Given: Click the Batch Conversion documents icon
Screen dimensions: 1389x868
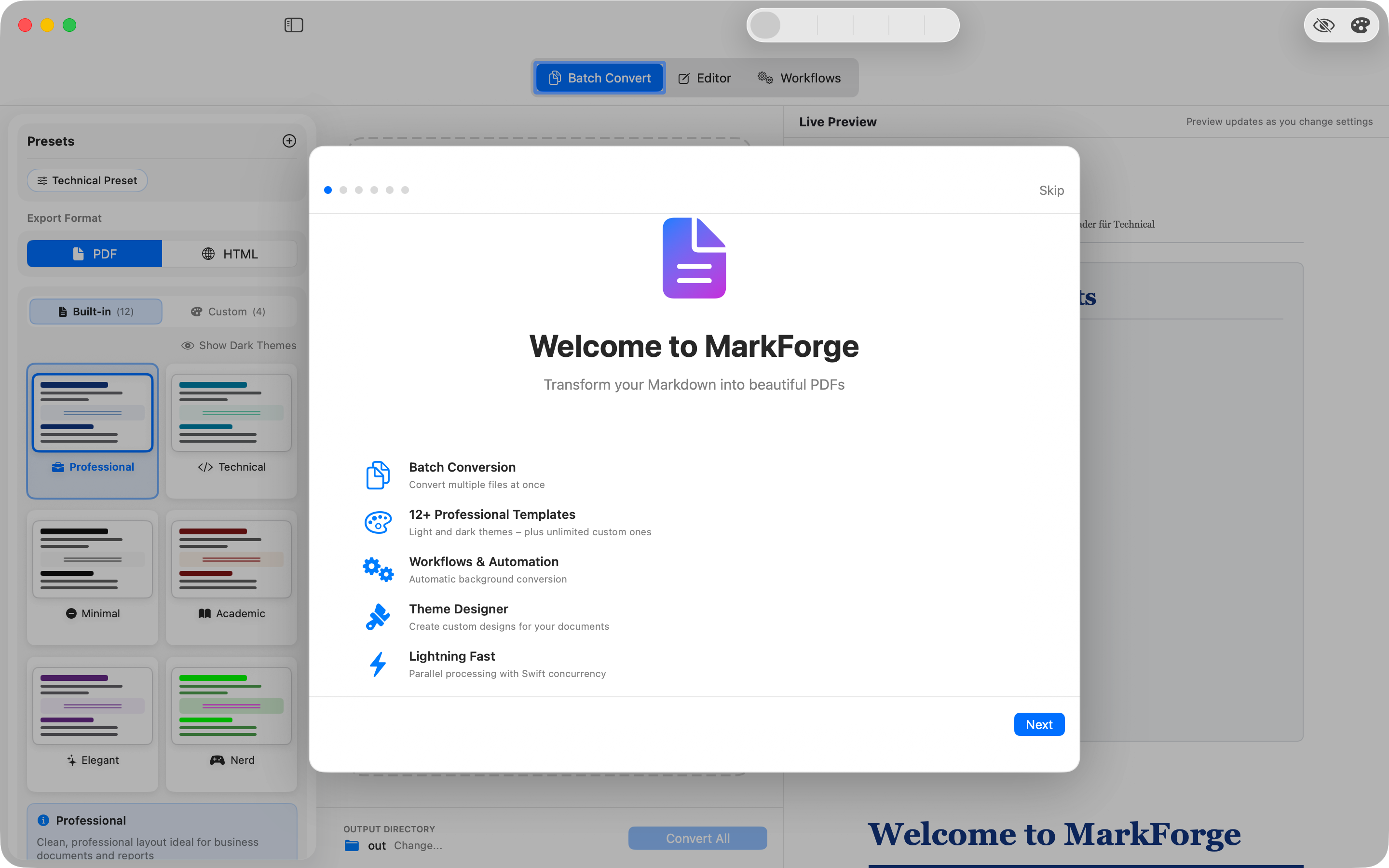Looking at the screenshot, I should pyautogui.click(x=378, y=475).
